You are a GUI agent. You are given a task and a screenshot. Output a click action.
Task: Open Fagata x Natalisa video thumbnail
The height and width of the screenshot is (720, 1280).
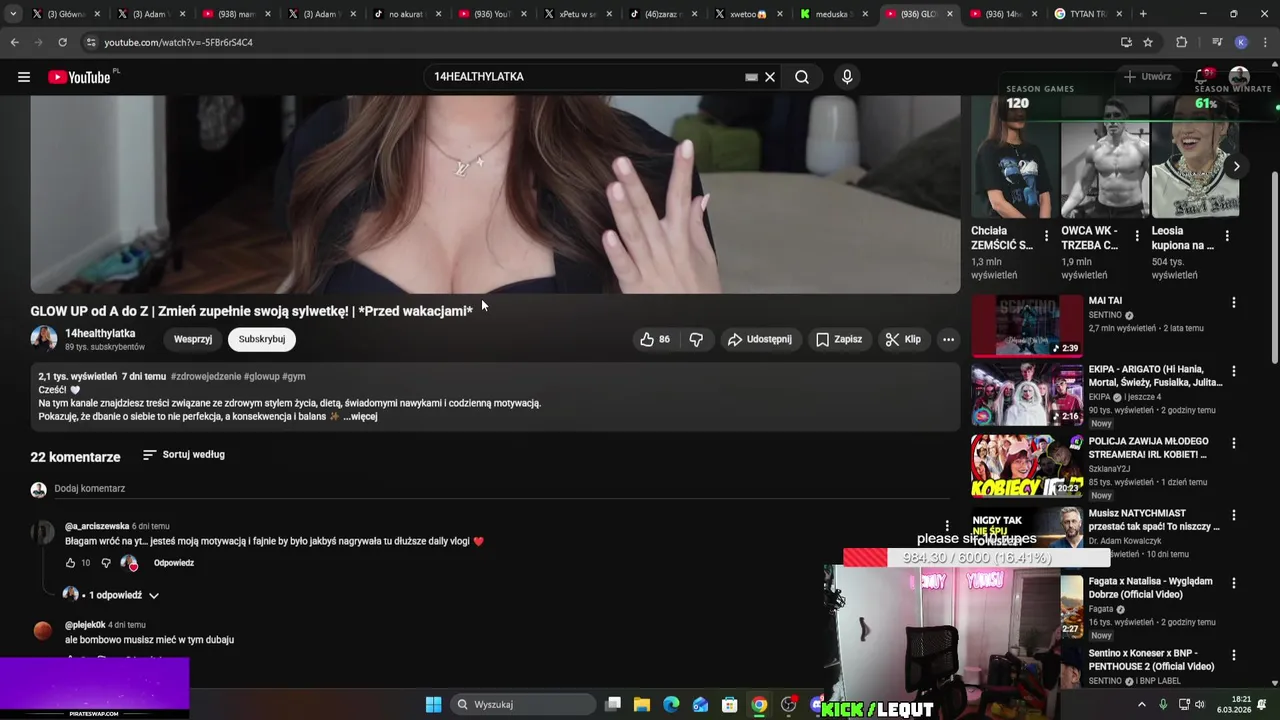pos(1071,607)
